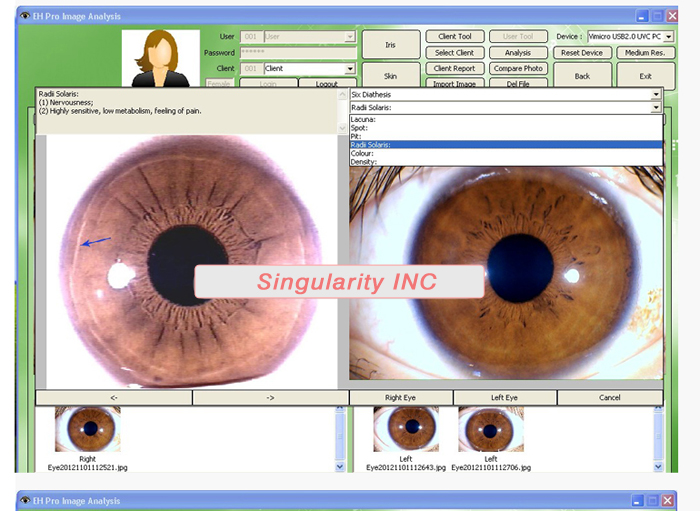700x511 pixels.
Task: Click the Right Eye button
Action: pos(401,398)
